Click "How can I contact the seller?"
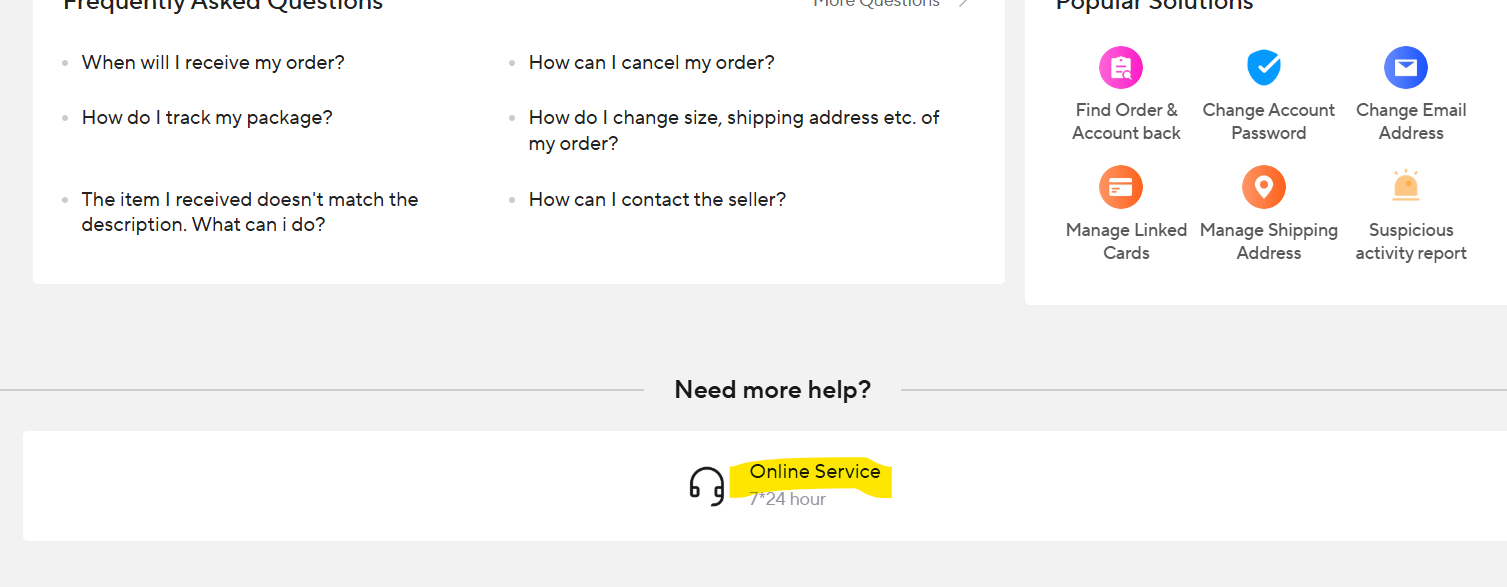Viewport: 1507px width, 587px height. click(x=657, y=200)
